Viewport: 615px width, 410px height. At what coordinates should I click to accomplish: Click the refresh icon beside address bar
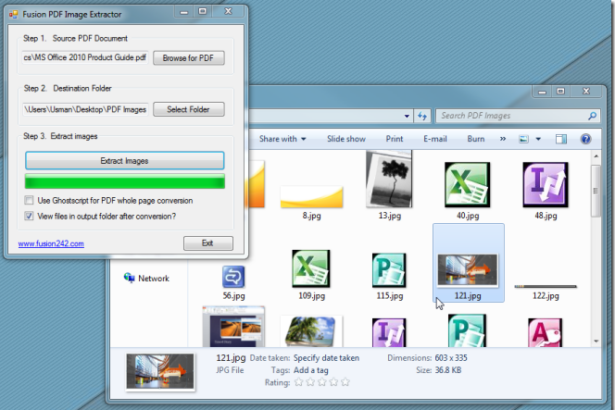(422, 116)
